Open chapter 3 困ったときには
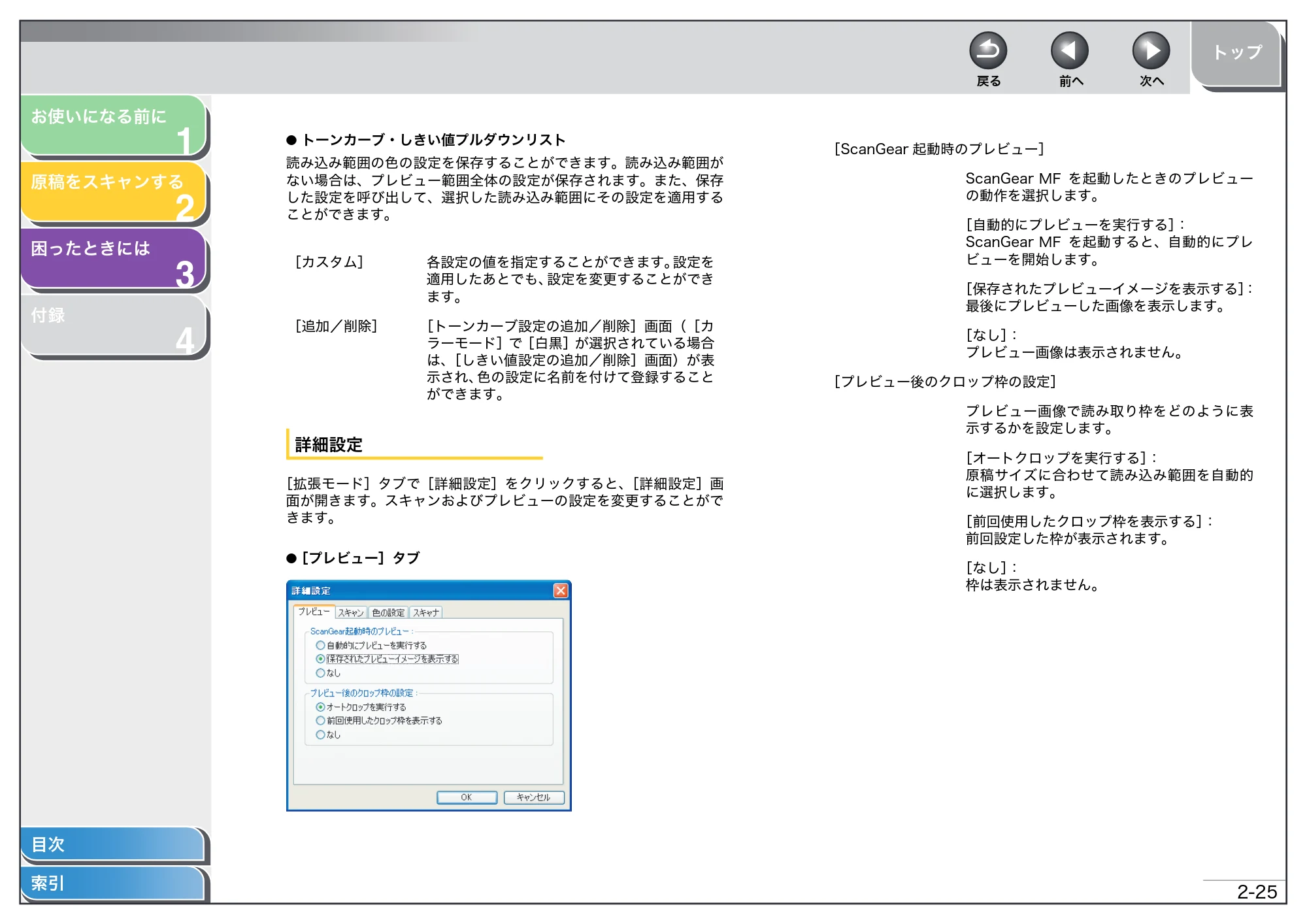 pos(114,259)
